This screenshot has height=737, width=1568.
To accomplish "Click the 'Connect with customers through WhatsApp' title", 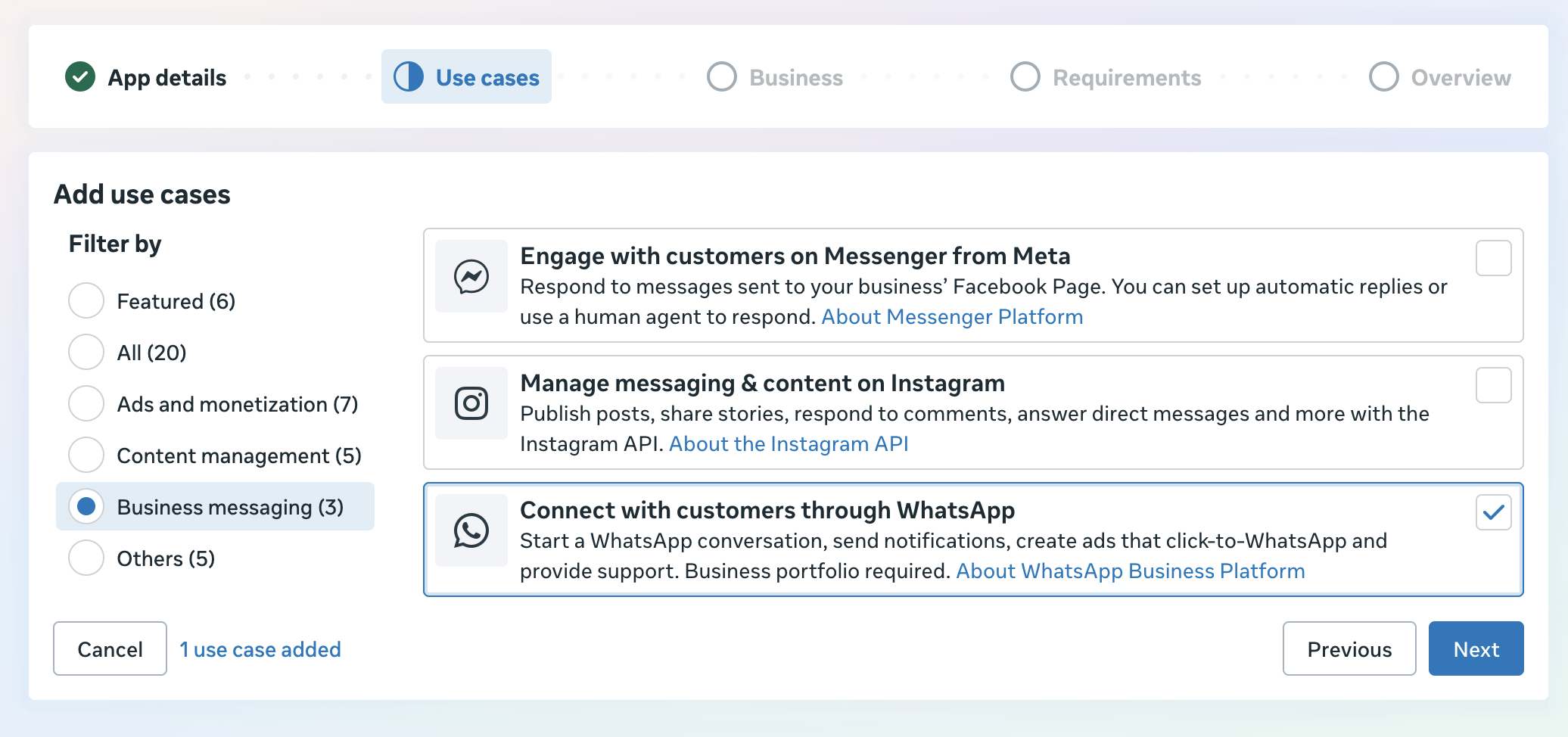I will point(767,510).
